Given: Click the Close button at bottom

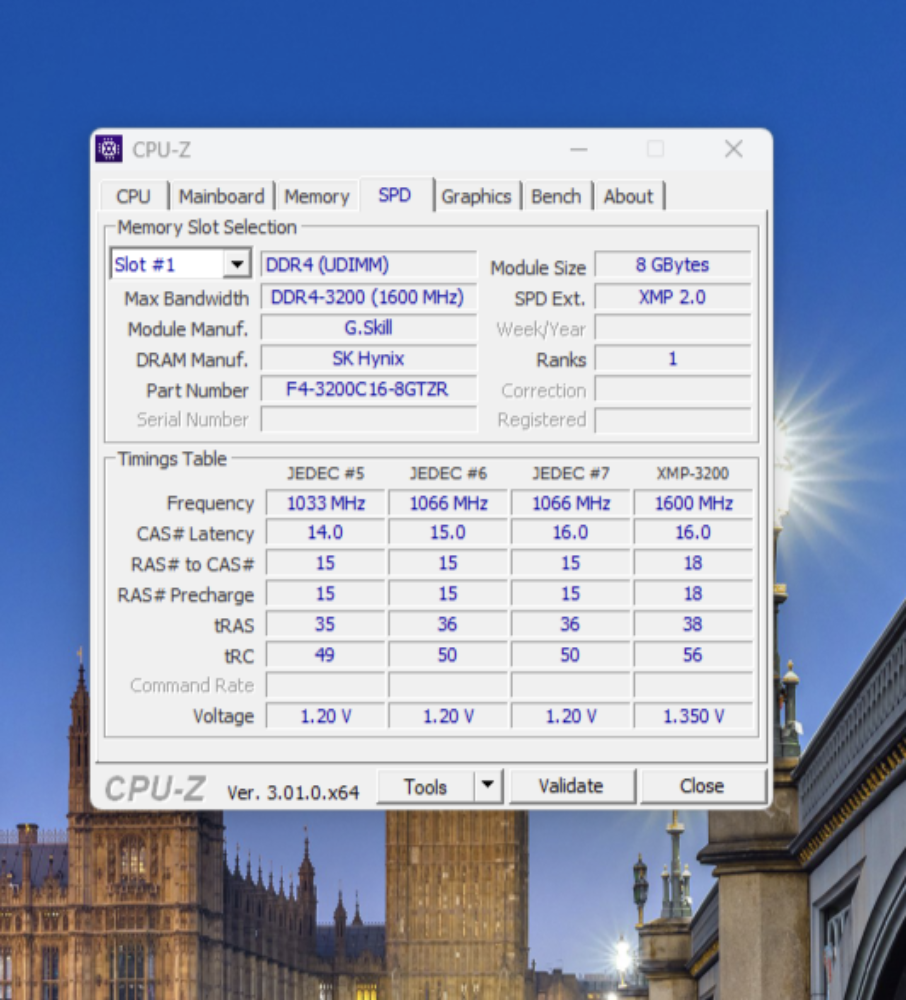Looking at the screenshot, I should coord(702,786).
